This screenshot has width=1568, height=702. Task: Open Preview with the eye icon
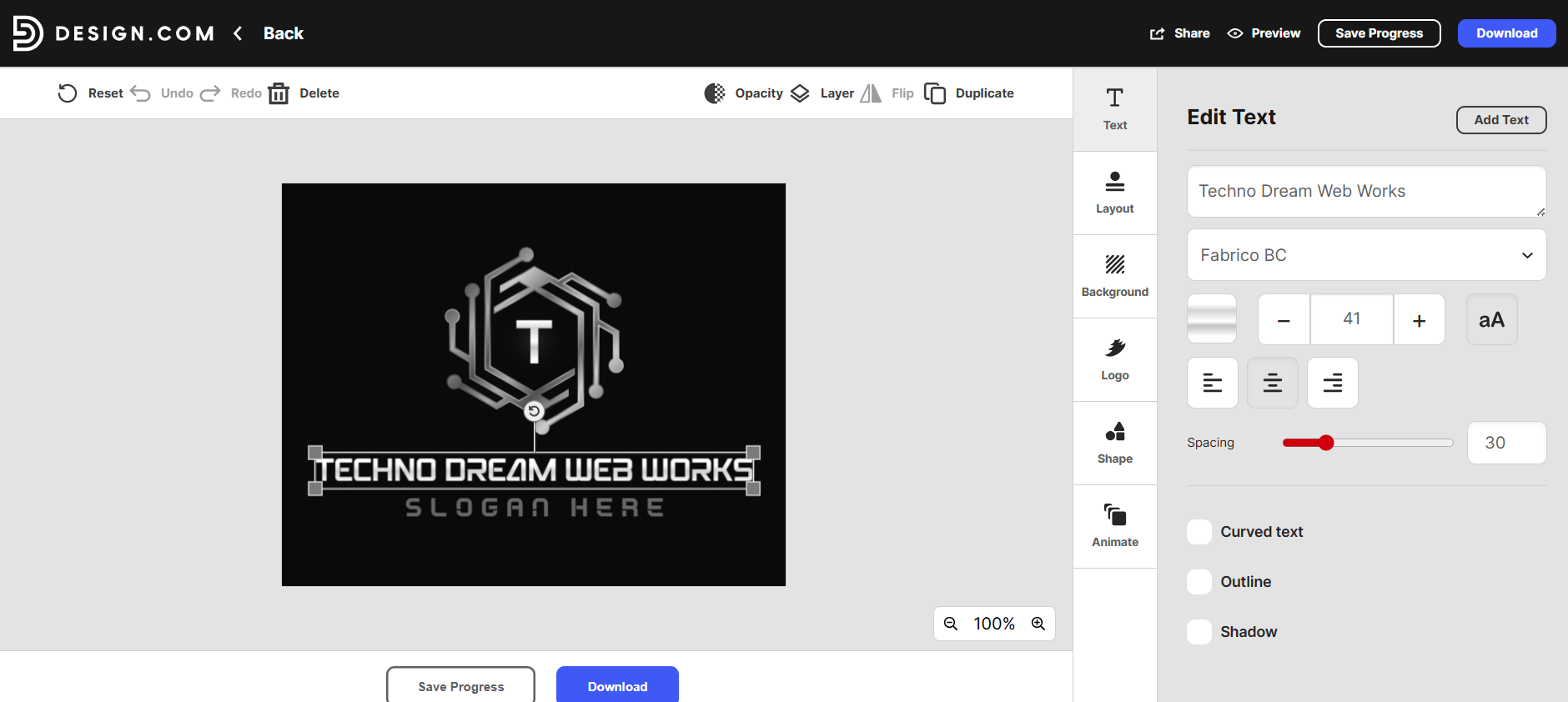[x=1235, y=33]
